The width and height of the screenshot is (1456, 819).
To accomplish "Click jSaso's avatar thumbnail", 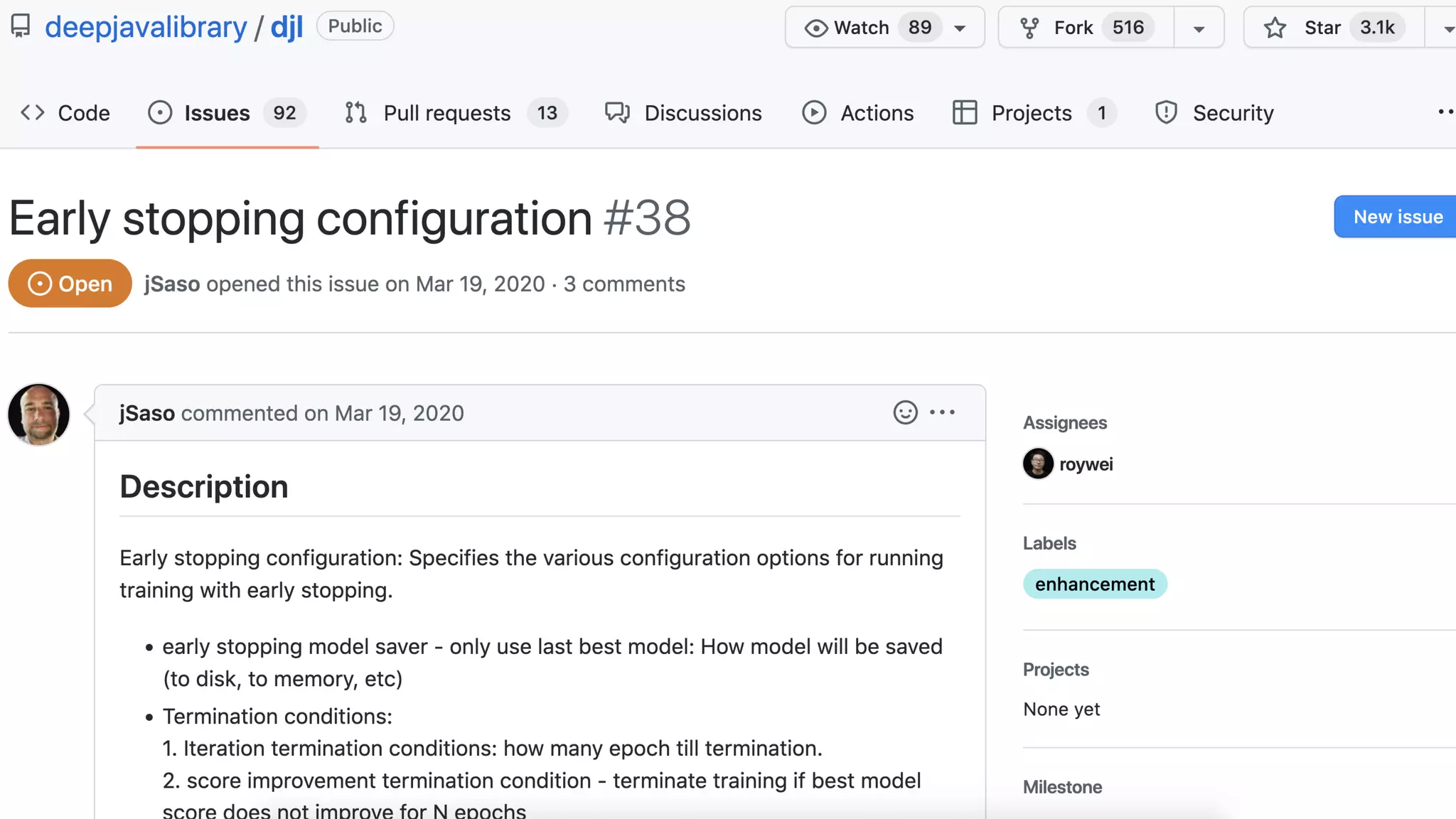I will (39, 414).
